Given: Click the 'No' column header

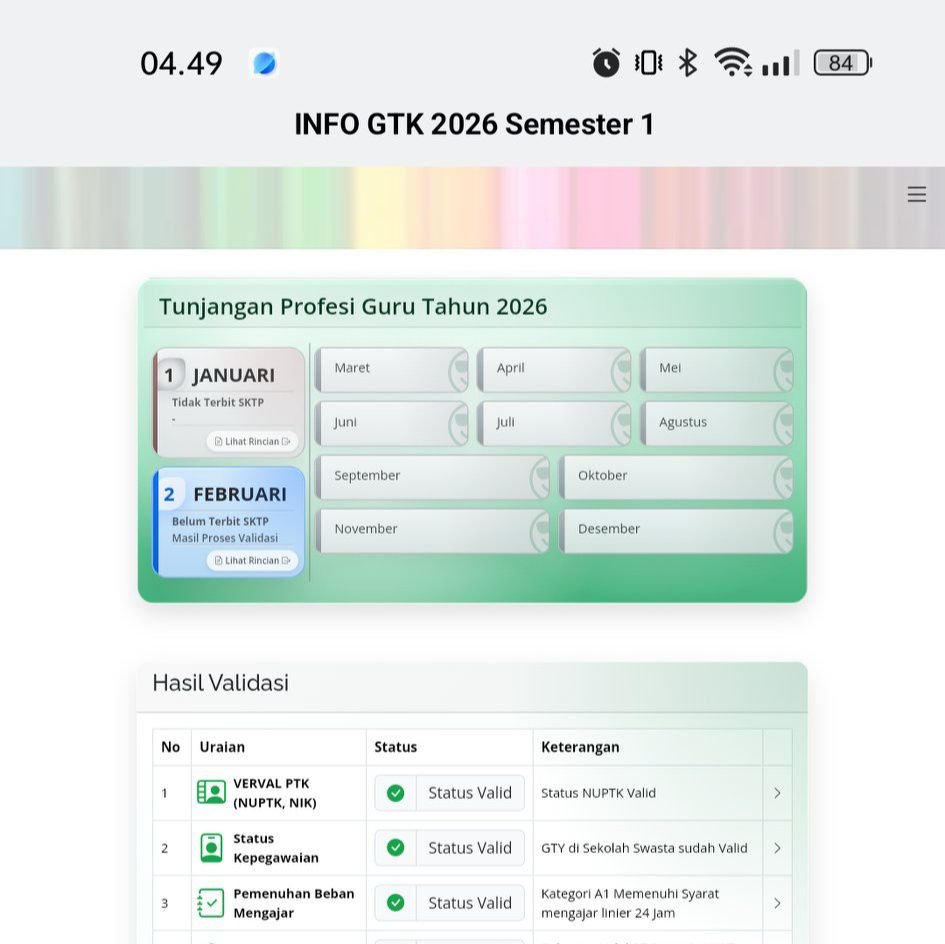Looking at the screenshot, I should coord(171,747).
